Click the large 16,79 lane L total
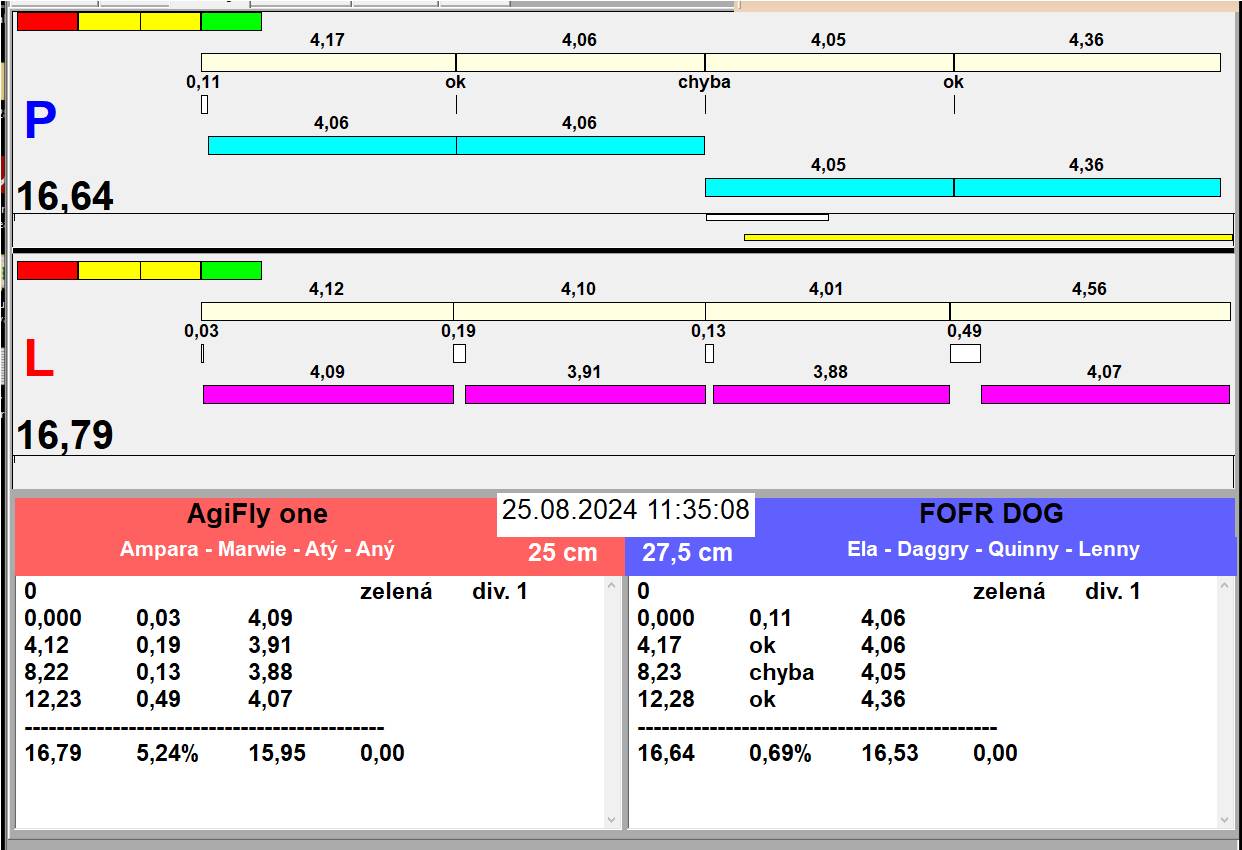The width and height of the screenshot is (1242, 850). [x=65, y=436]
